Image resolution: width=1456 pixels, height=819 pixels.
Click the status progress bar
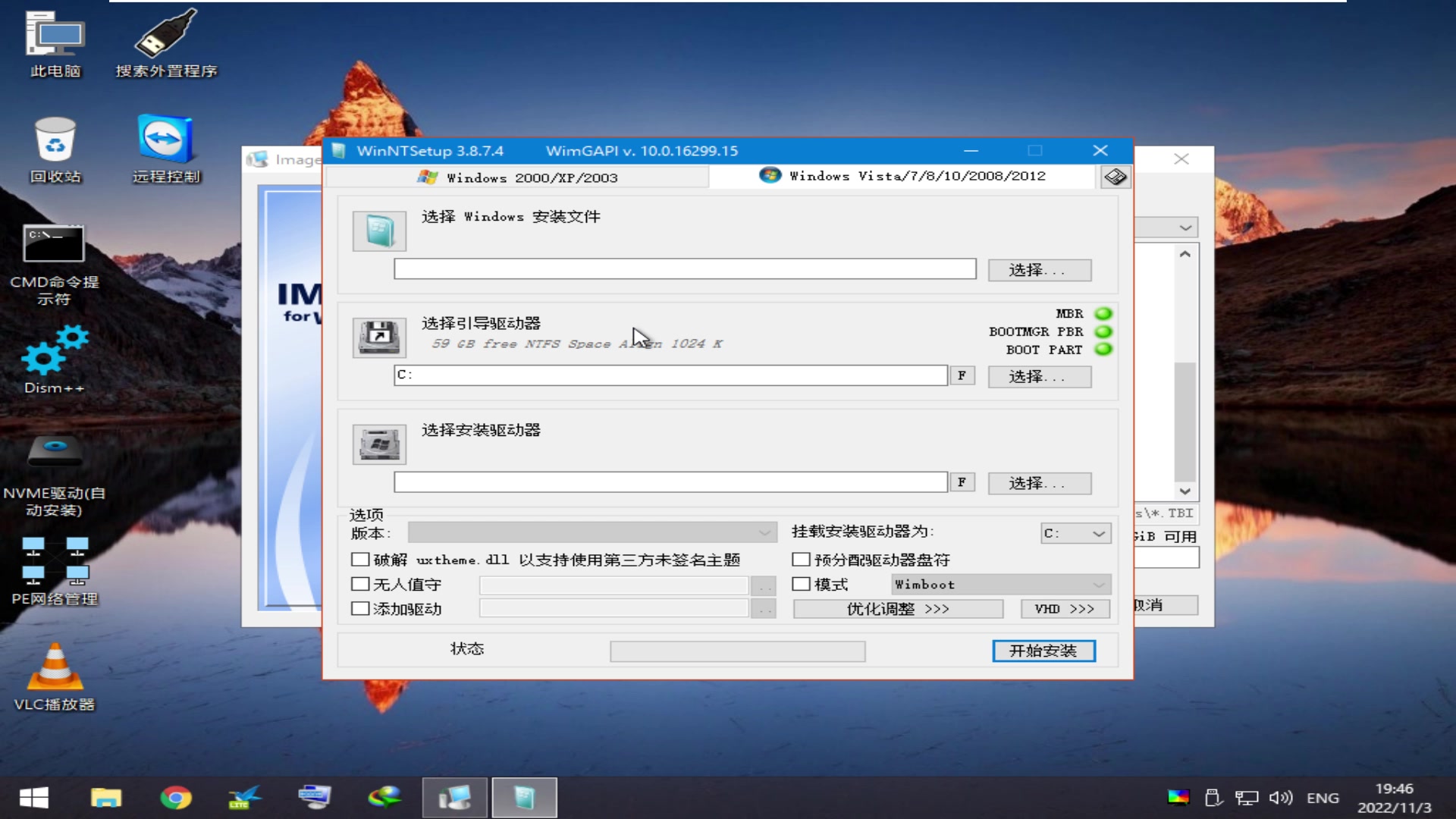(737, 651)
